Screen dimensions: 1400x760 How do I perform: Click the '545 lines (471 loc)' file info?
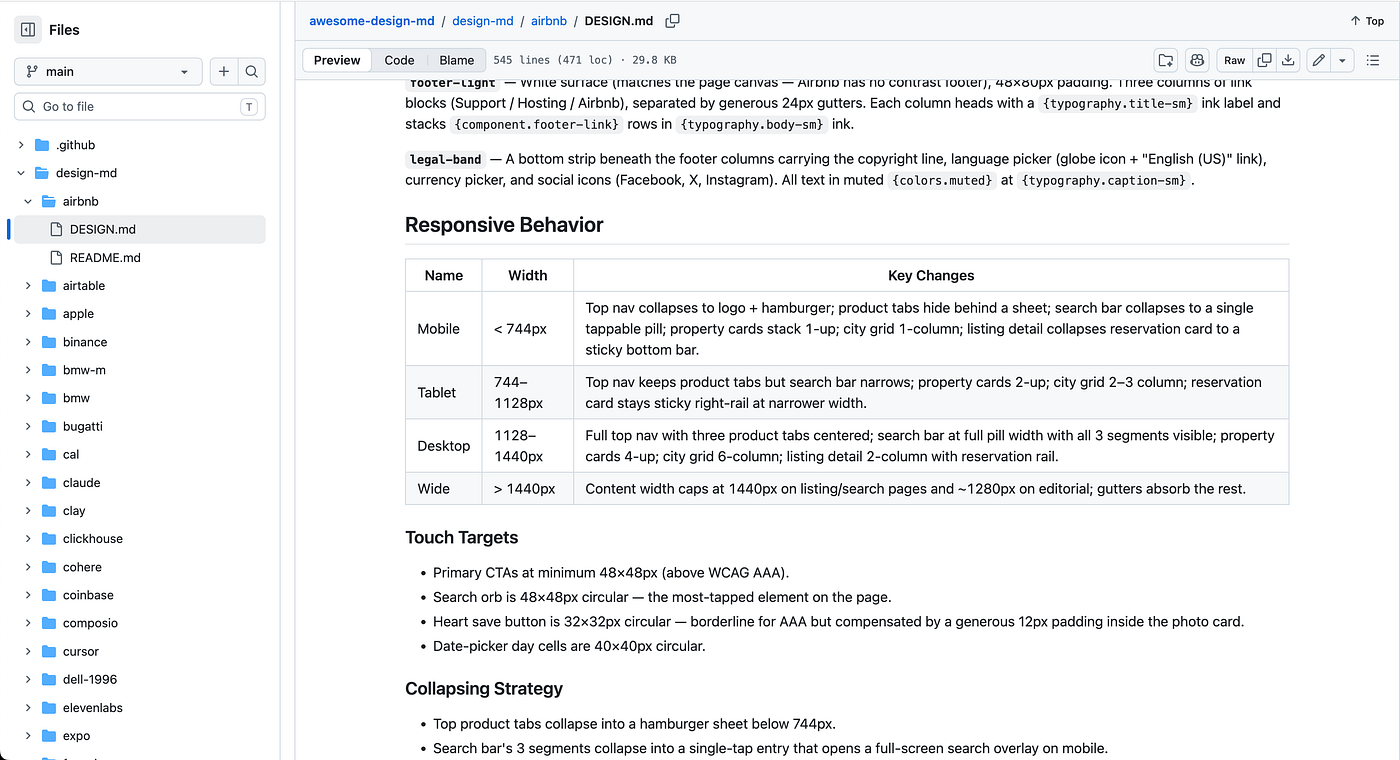click(x=555, y=60)
